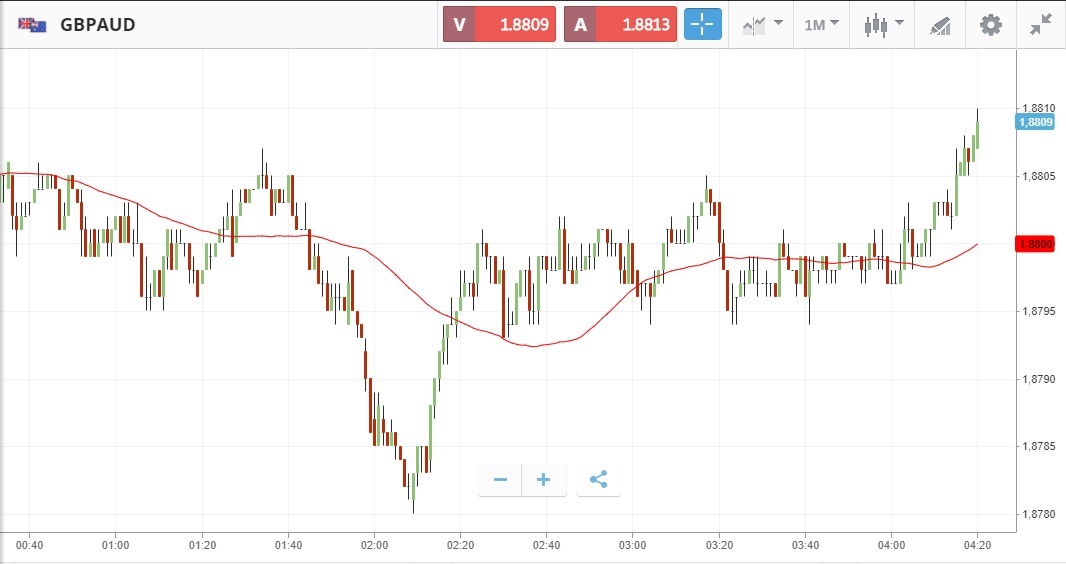Screen dimensions: 1066x564
Task: Click the V sell price 1.8809 button
Action: 499,25
